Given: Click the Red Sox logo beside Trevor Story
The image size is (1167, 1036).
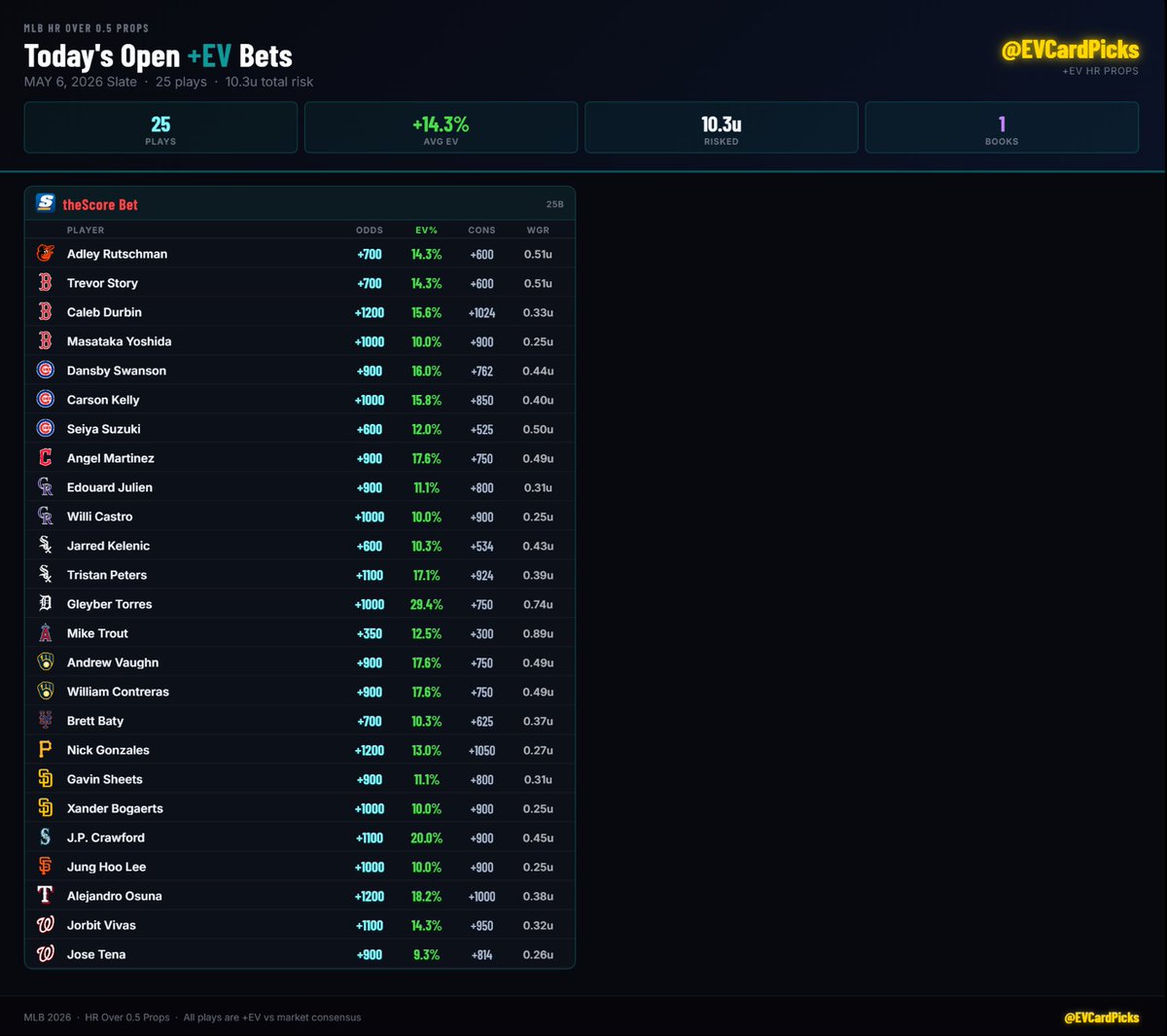Looking at the screenshot, I should point(46,282).
